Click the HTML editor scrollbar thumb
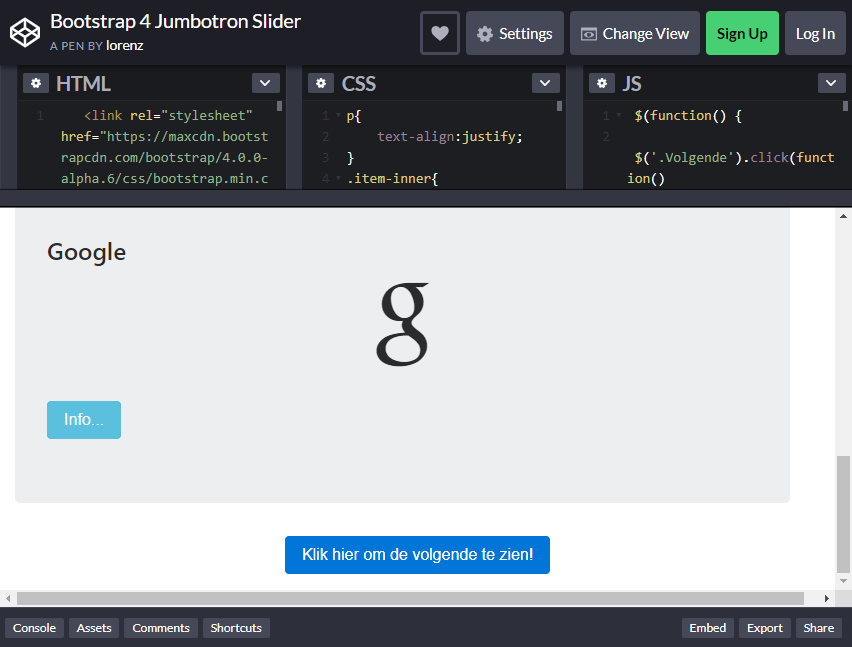Screen dimensions: 852x647 [279, 106]
